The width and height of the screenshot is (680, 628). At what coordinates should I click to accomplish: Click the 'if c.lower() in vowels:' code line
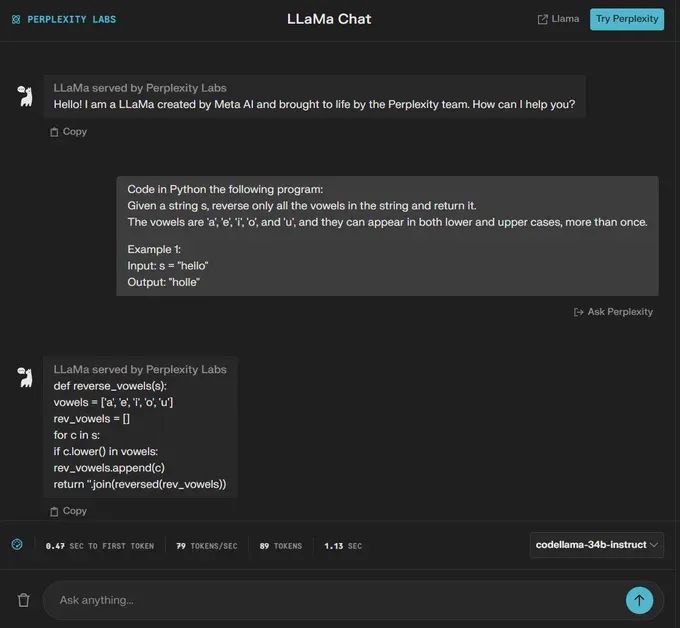[106, 451]
